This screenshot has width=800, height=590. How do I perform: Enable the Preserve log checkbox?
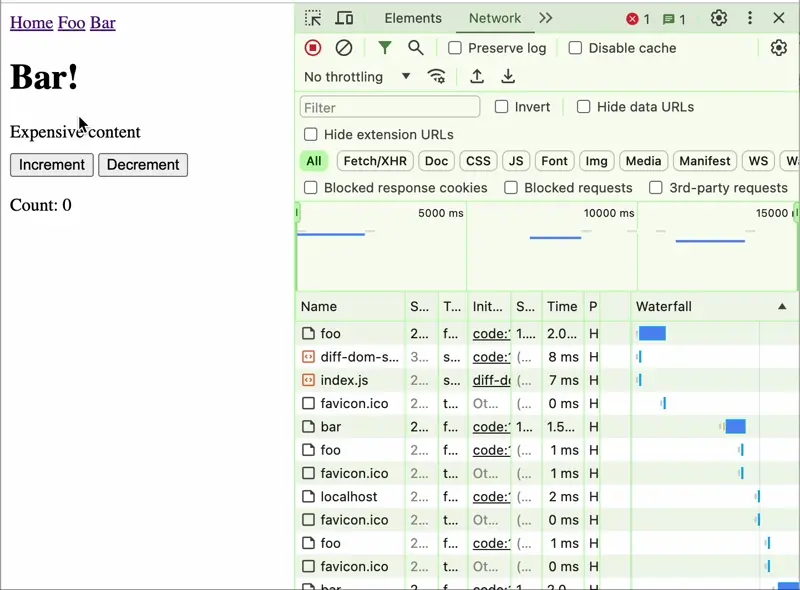coord(455,48)
